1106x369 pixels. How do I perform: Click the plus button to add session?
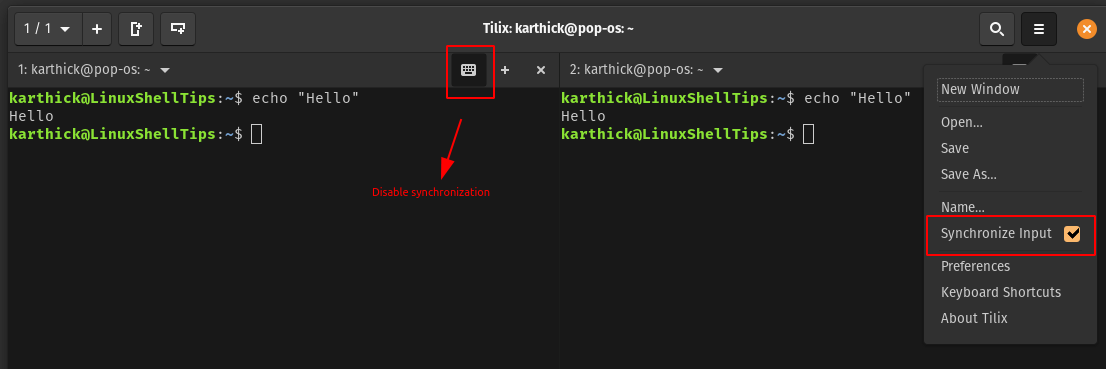(x=97, y=29)
